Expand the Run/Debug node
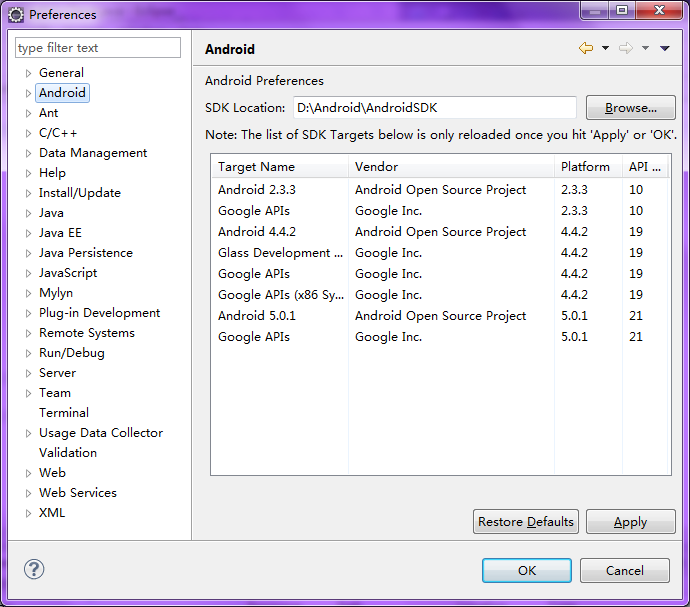 click(28, 353)
